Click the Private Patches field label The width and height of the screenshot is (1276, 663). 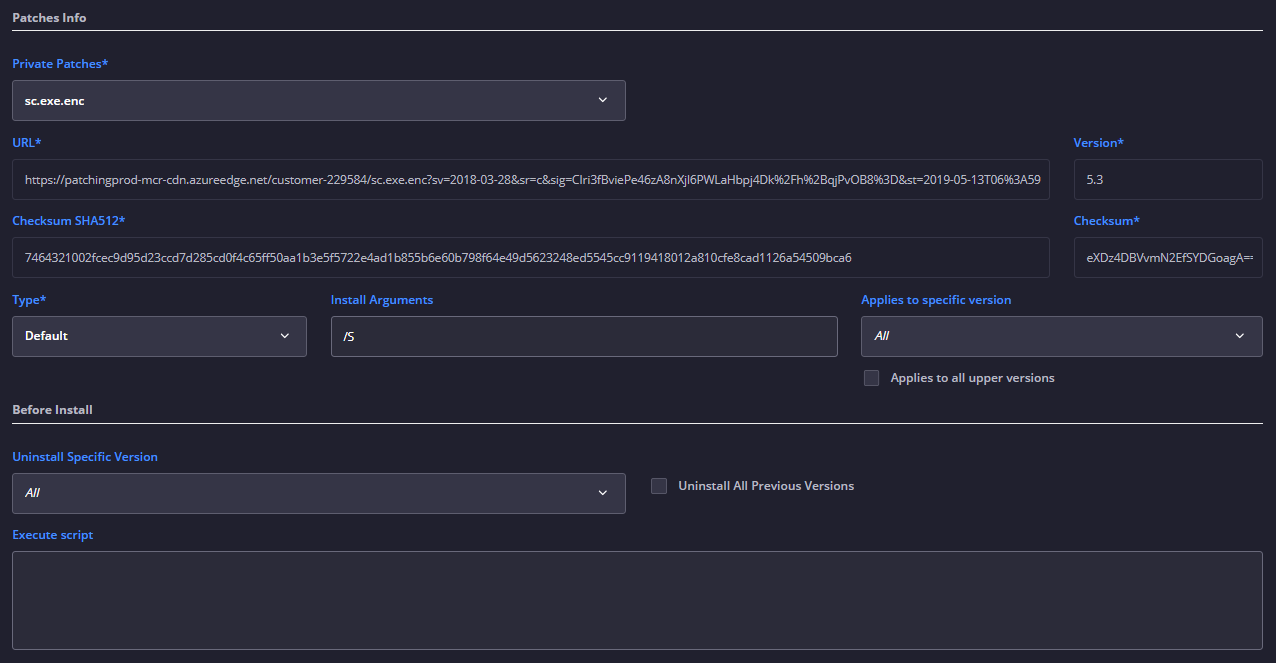(x=60, y=64)
